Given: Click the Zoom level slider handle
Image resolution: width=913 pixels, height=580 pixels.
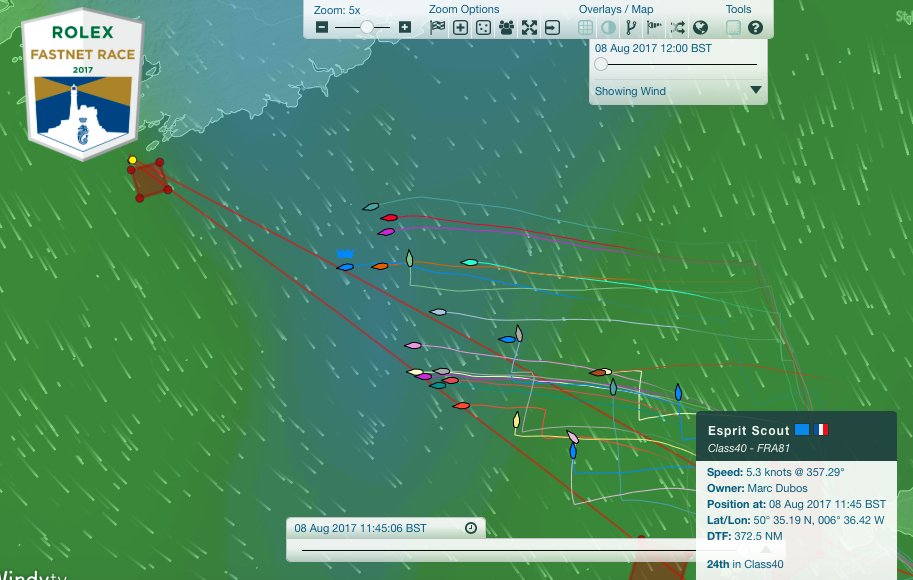Looking at the screenshot, I should pyautogui.click(x=367, y=27).
